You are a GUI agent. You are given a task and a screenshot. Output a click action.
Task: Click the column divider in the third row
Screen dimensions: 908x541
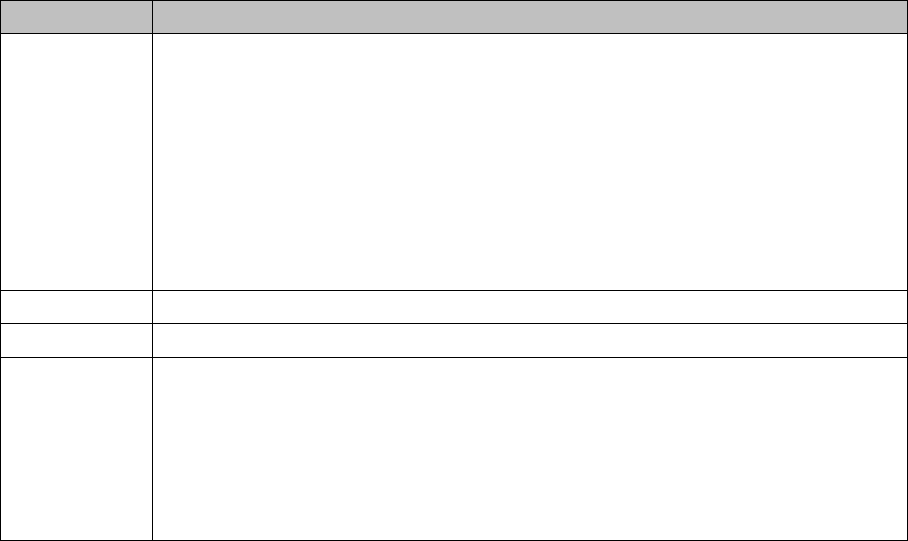[x=152, y=341]
